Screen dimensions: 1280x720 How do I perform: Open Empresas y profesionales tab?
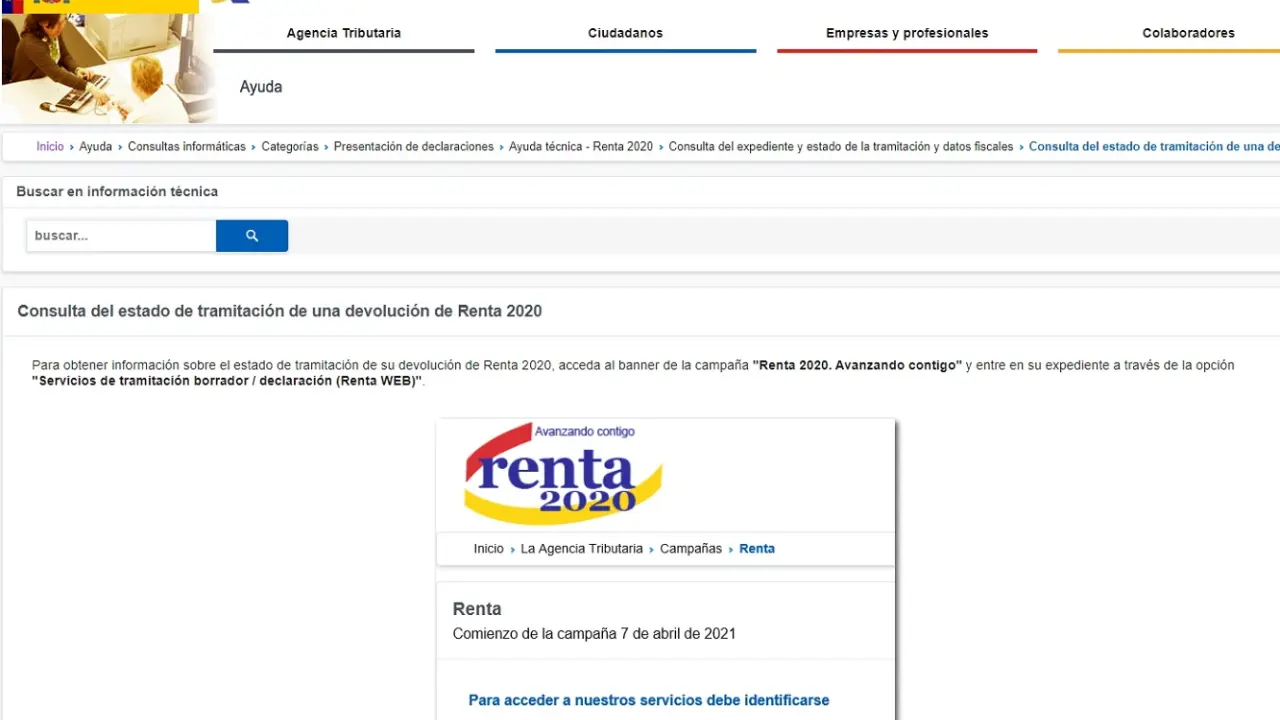point(906,33)
